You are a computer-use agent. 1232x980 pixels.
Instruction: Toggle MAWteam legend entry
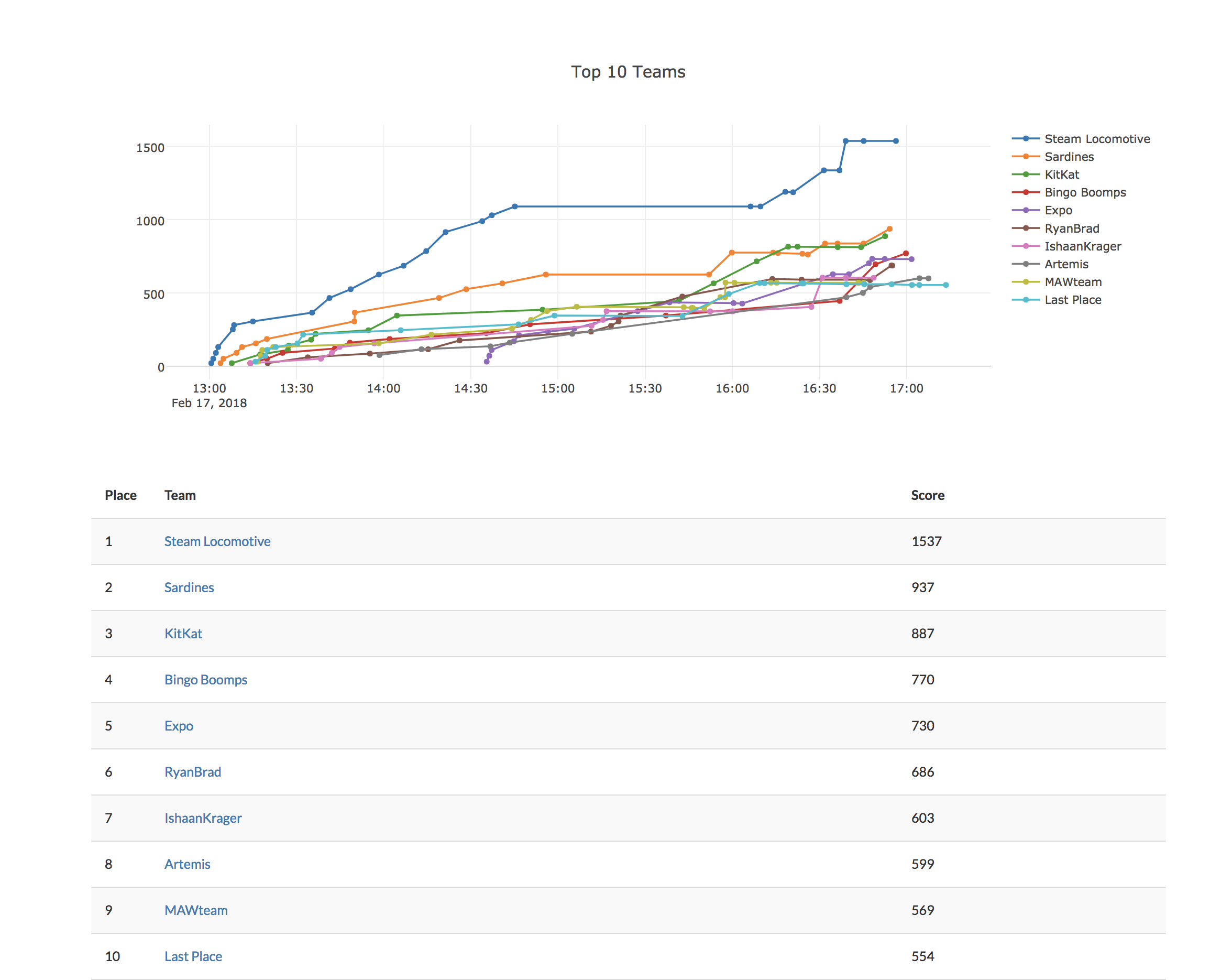pos(1073,282)
